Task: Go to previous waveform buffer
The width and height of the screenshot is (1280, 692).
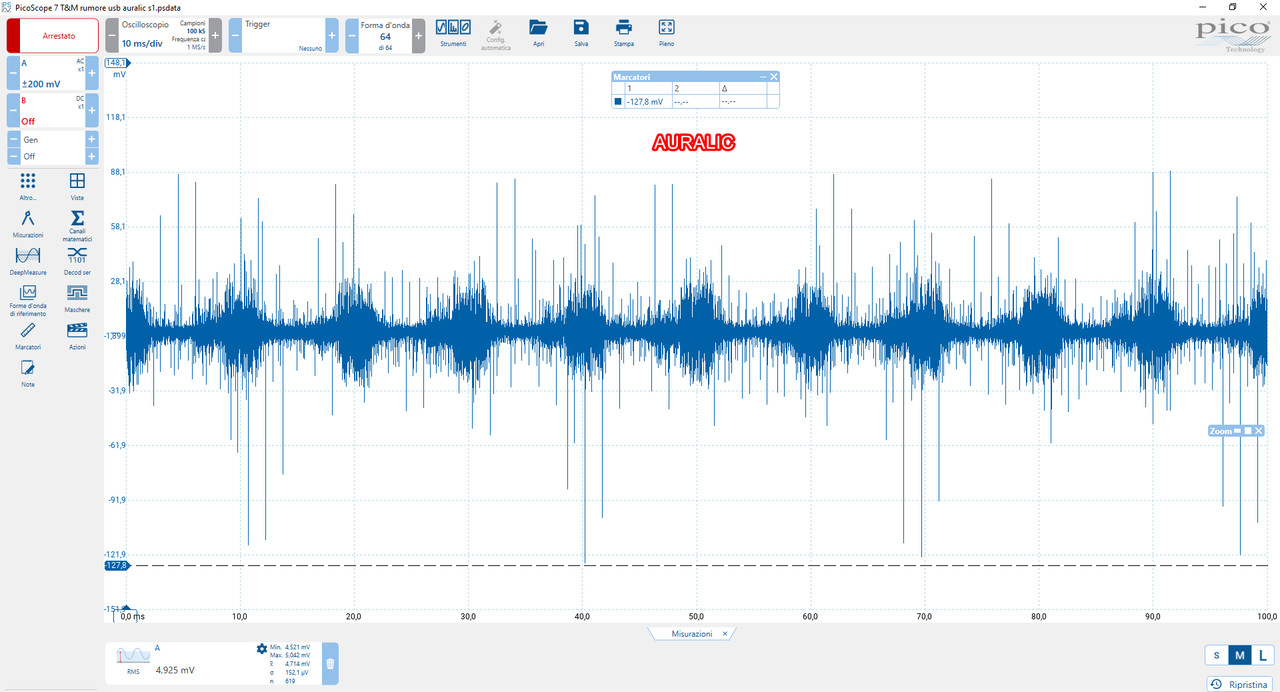Action: pos(352,35)
